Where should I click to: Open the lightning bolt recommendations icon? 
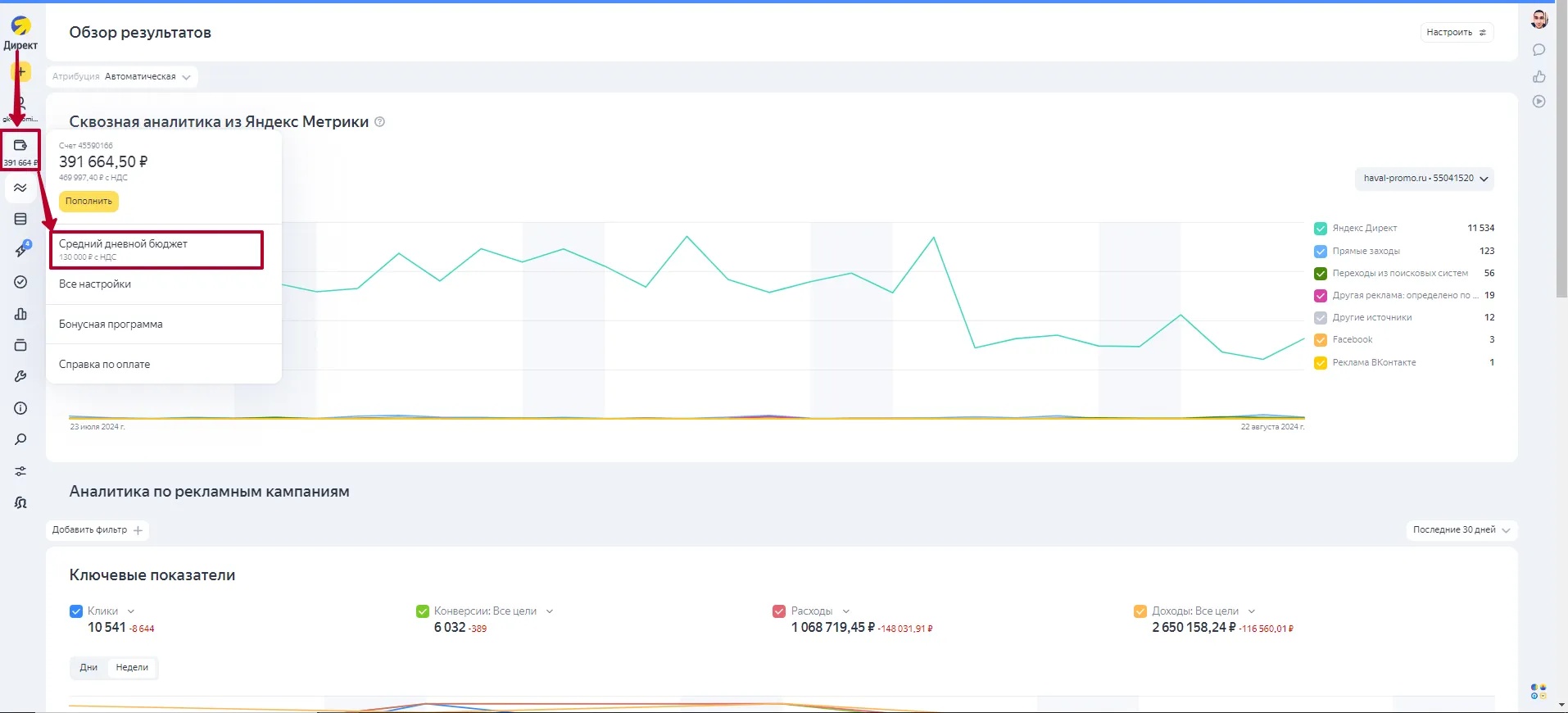click(x=21, y=250)
